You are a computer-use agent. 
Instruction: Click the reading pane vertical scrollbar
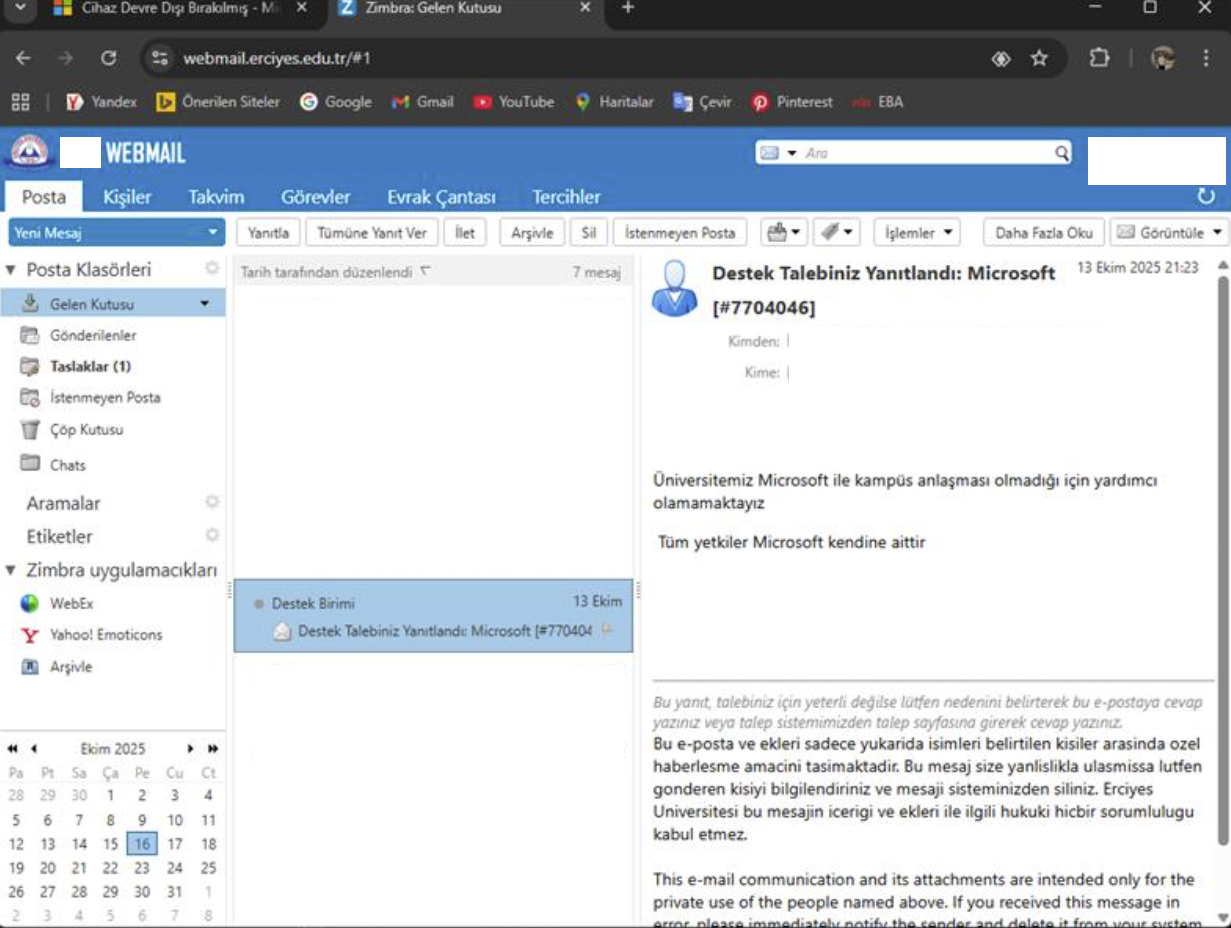1222,560
